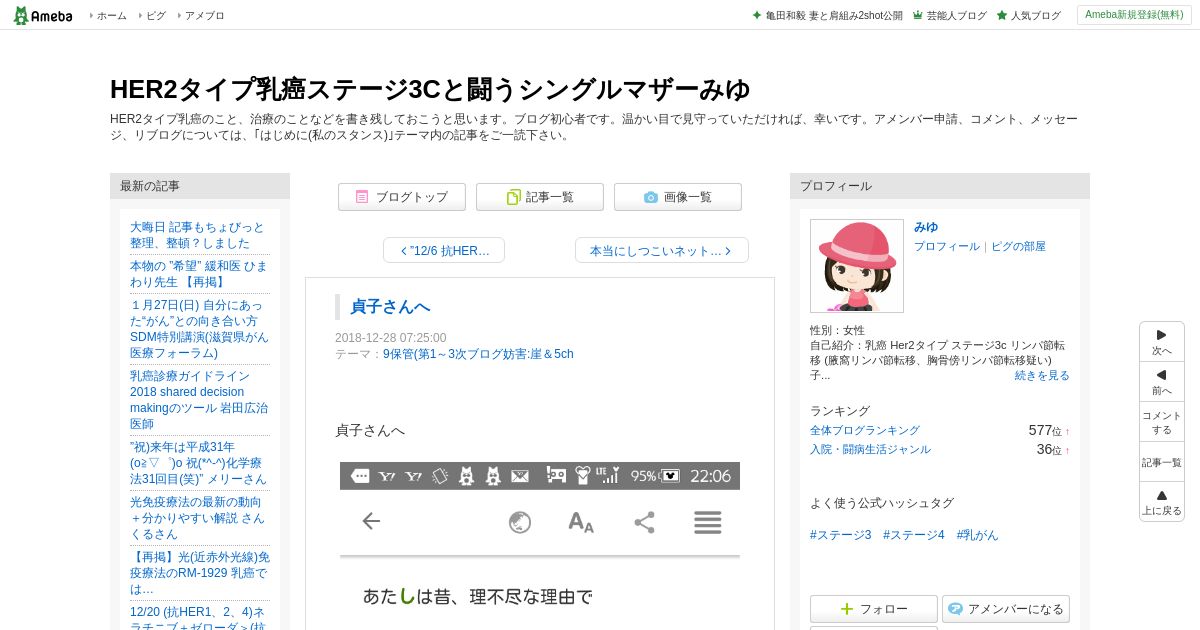Open recent article 【再掲】光(近赤外光線)免疫療法のRM-1929

pos(198,573)
